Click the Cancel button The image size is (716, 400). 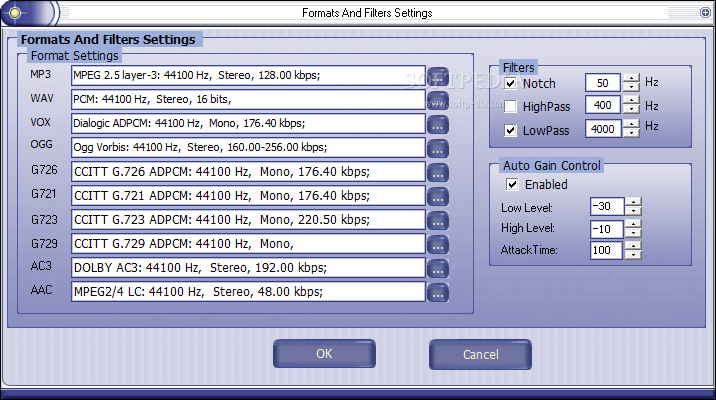[x=480, y=354]
